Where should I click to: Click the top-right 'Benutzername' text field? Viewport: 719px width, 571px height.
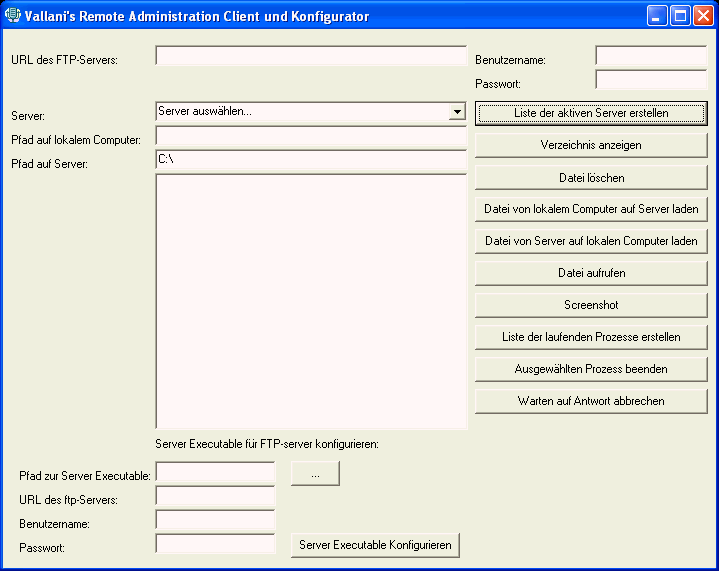650,56
